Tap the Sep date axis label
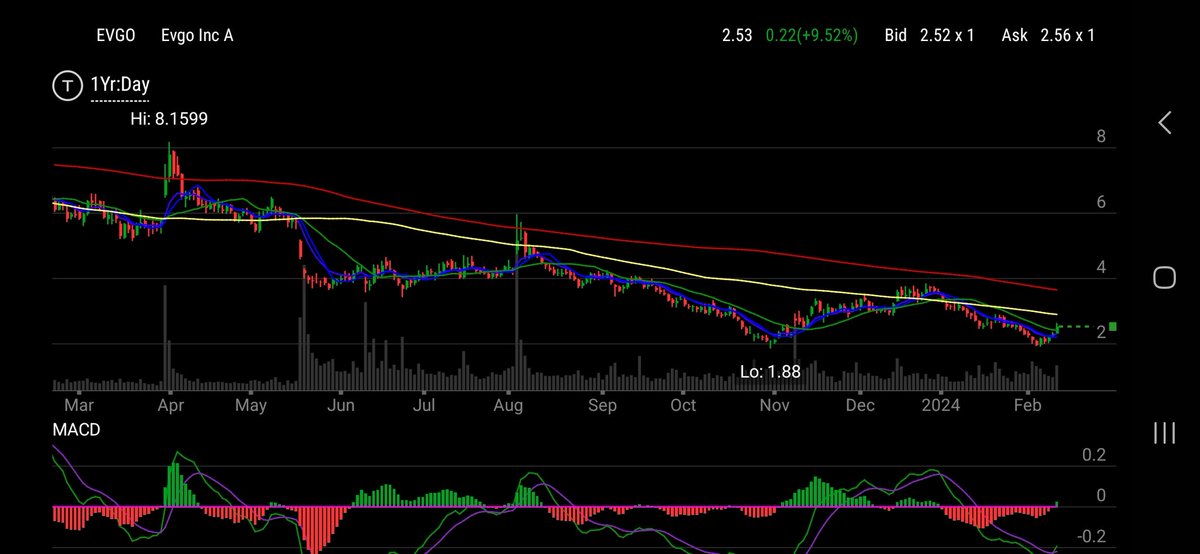This screenshot has height=554, width=1200. tap(602, 406)
